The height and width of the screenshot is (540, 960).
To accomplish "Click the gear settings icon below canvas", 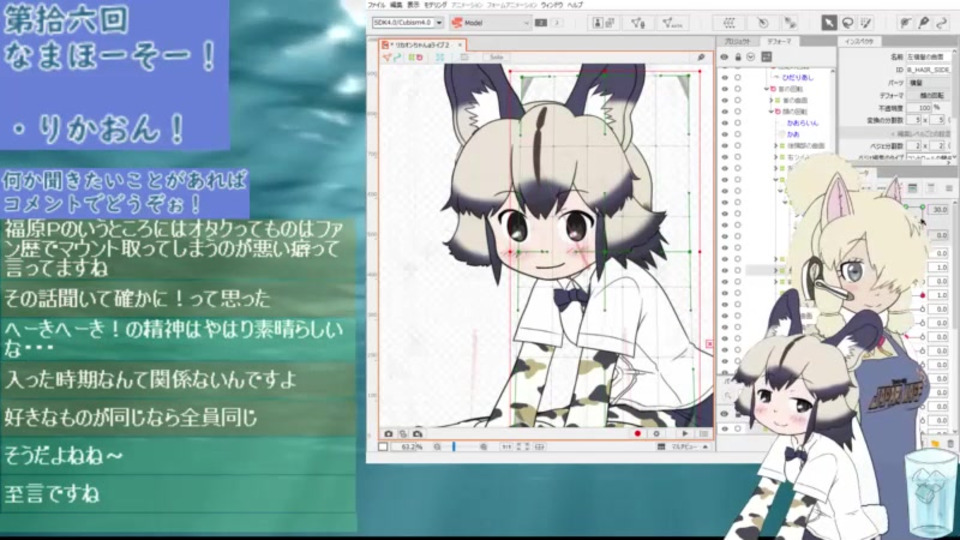I will pyautogui.click(x=656, y=433).
